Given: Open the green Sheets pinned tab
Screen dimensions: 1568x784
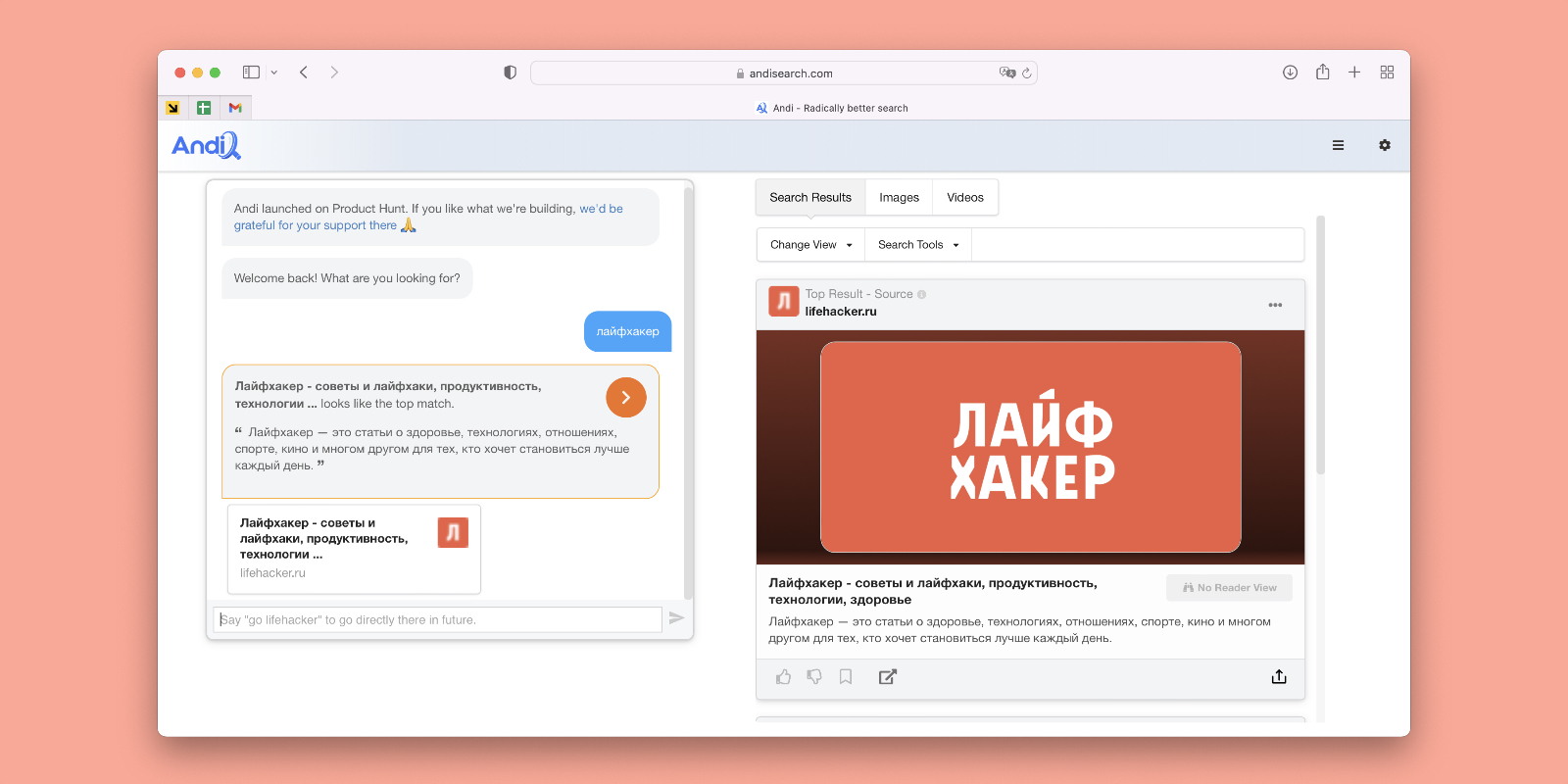Looking at the screenshot, I should (204, 108).
